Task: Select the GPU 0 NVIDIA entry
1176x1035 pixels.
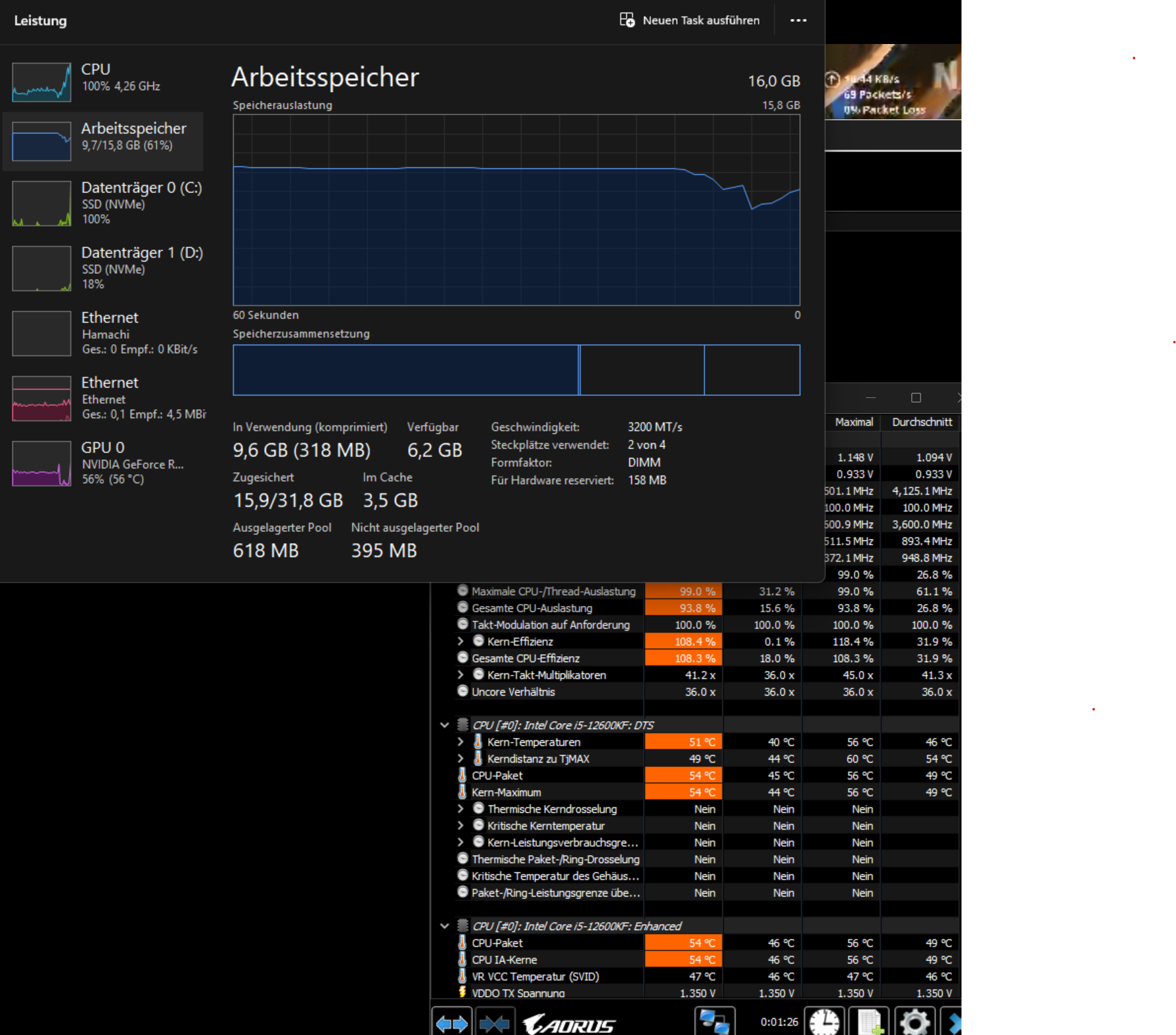Action: [x=103, y=464]
